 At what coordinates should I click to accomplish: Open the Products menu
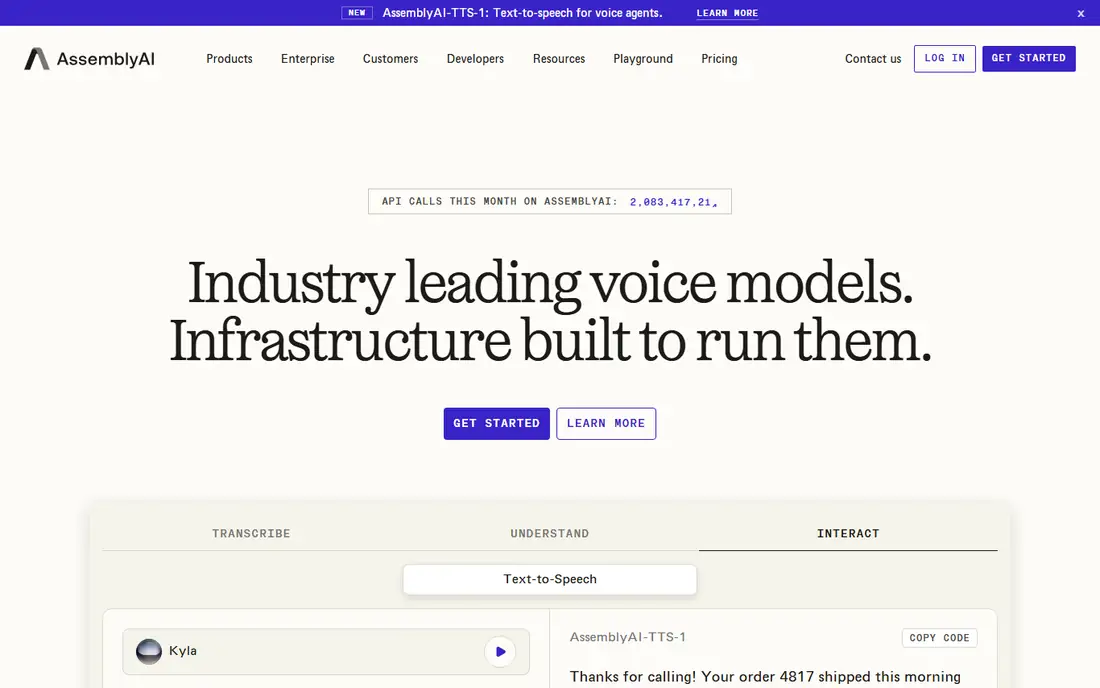pyautogui.click(x=229, y=59)
